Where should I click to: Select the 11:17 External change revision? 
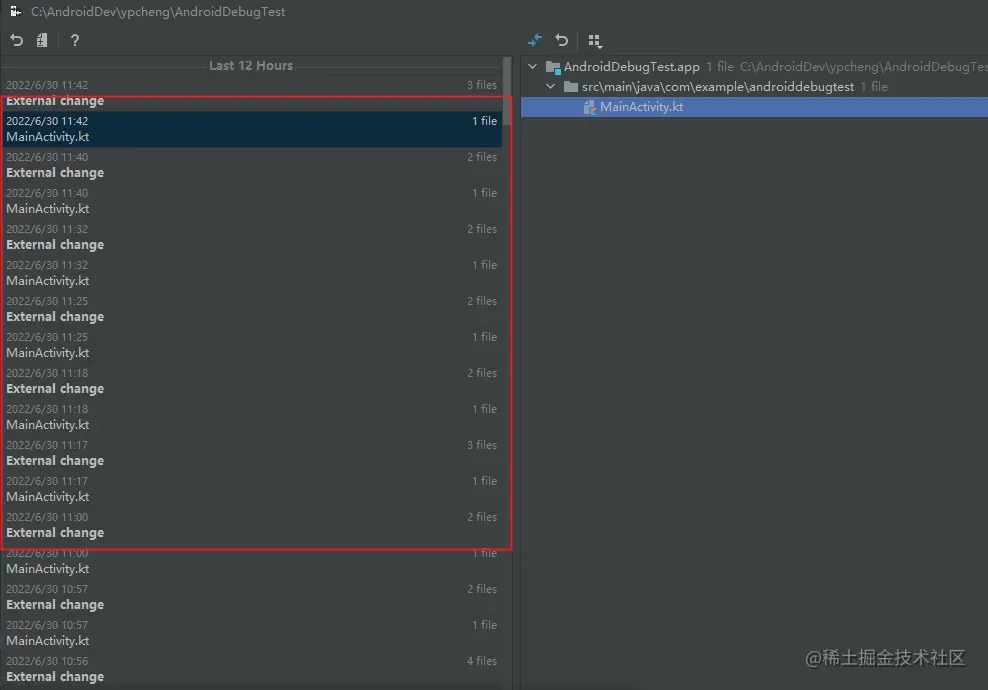pyautogui.click(x=251, y=452)
